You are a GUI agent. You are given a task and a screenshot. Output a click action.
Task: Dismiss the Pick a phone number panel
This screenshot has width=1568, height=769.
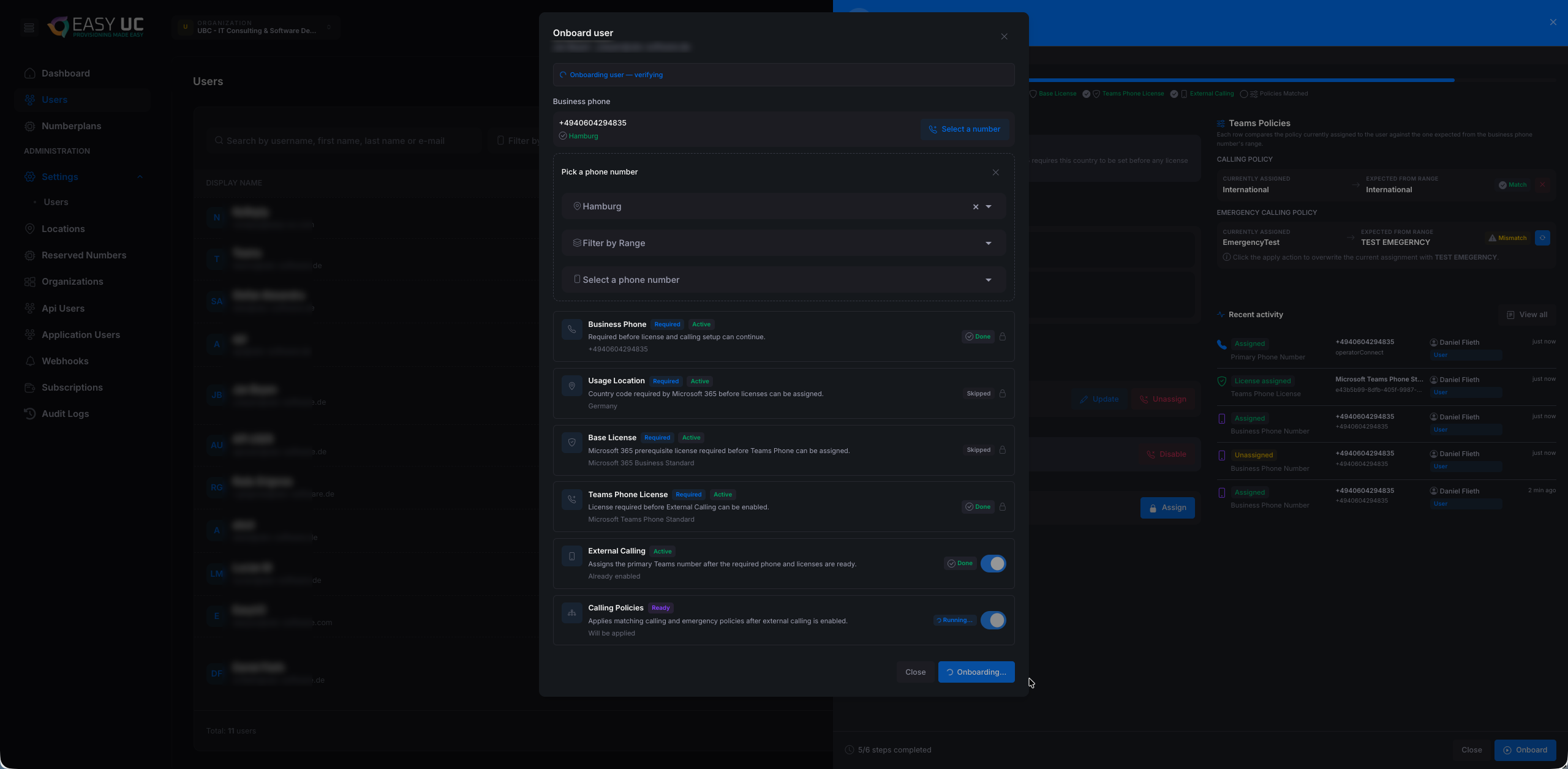995,173
